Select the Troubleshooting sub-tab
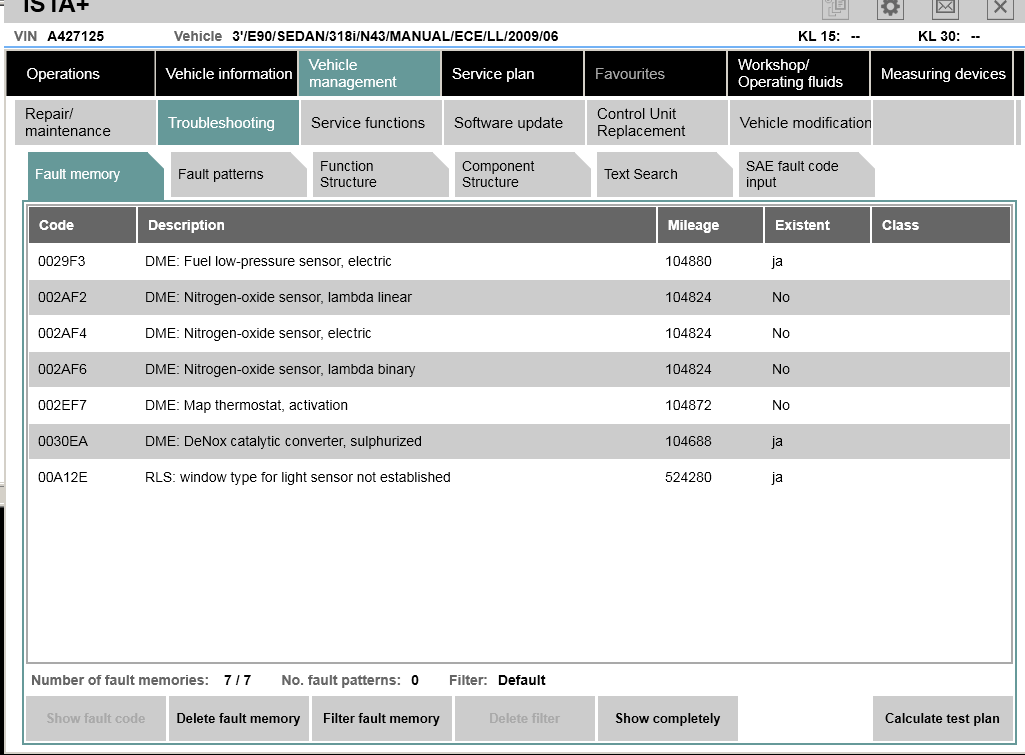The height and width of the screenshot is (755, 1025). pyautogui.click(x=228, y=122)
